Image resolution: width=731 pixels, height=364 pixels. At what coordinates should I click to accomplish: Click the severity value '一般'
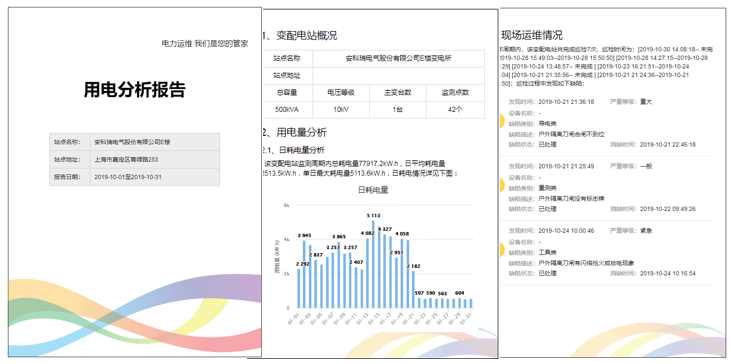coord(646,166)
